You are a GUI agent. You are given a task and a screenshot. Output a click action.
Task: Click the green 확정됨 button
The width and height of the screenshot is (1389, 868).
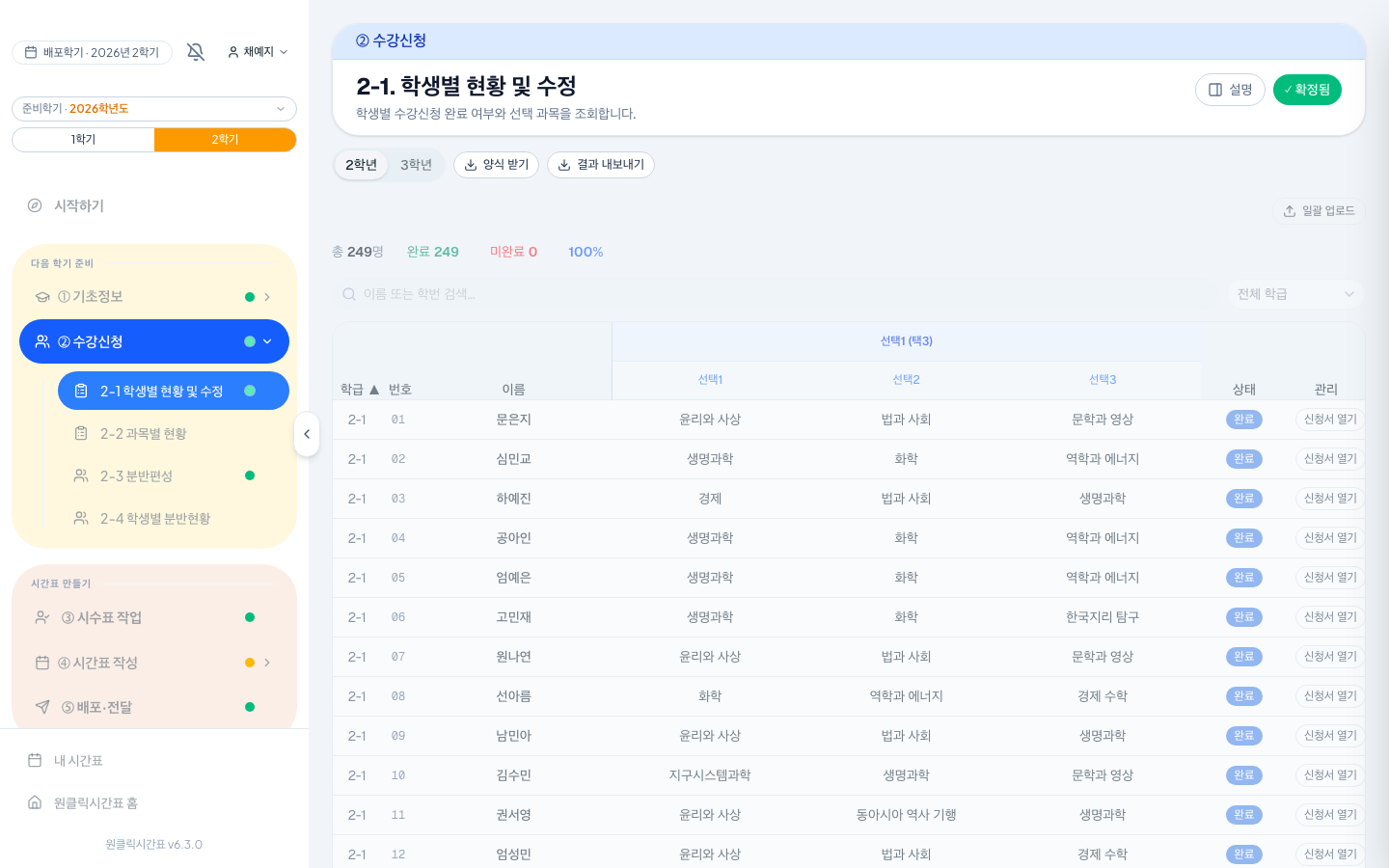pyautogui.click(x=1307, y=90)
